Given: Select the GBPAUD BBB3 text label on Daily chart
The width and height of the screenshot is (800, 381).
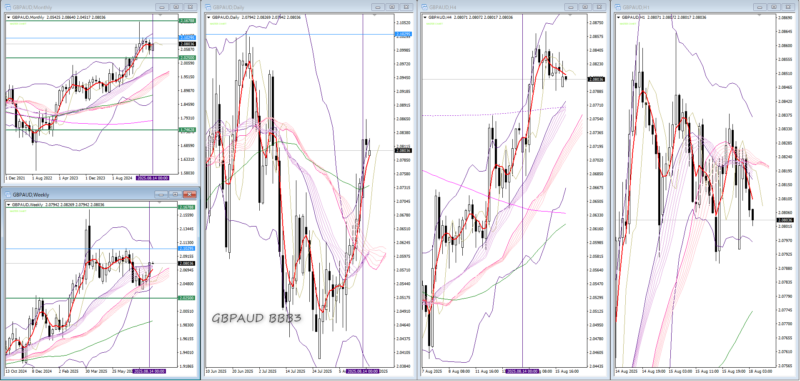Looking at the screenshot, I should [x=257, y=318].
